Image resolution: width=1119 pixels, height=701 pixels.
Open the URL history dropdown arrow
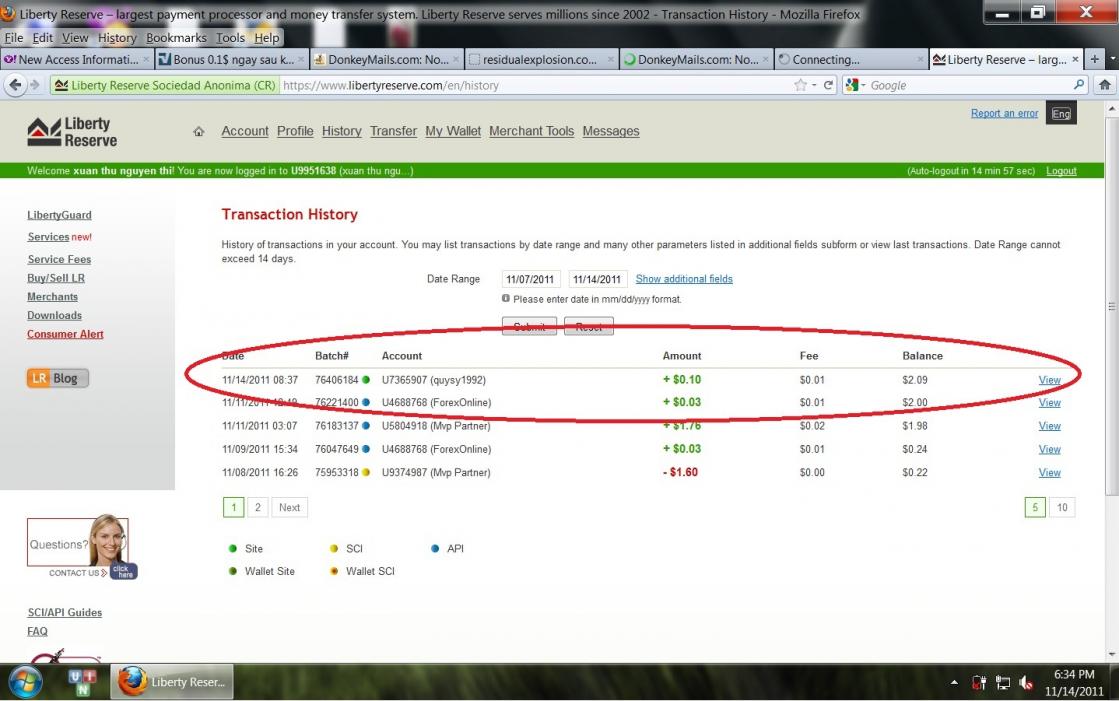pos(814,85)
